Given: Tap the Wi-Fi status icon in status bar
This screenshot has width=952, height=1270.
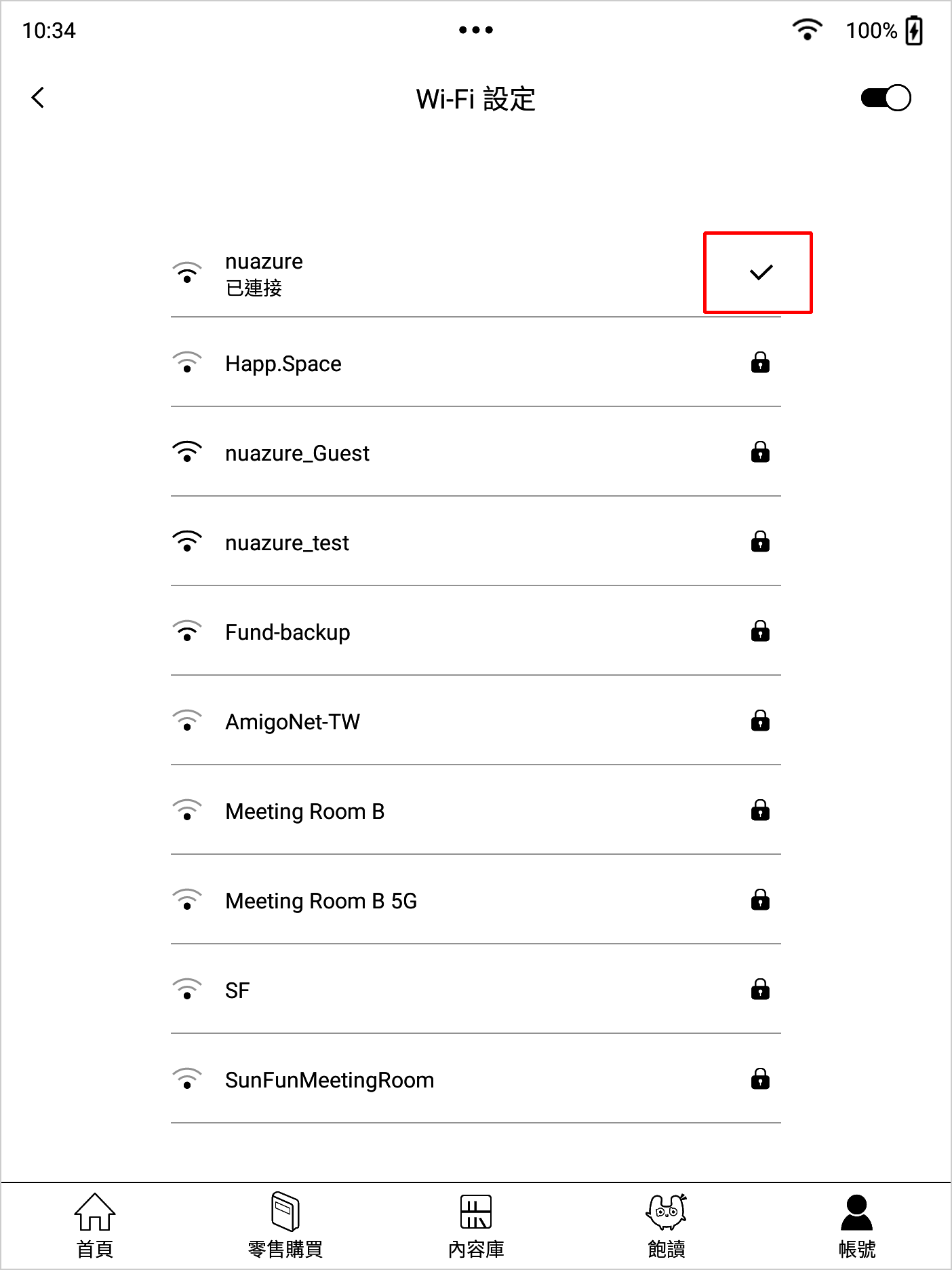Looking at the screenshot, I should [807, 30].
